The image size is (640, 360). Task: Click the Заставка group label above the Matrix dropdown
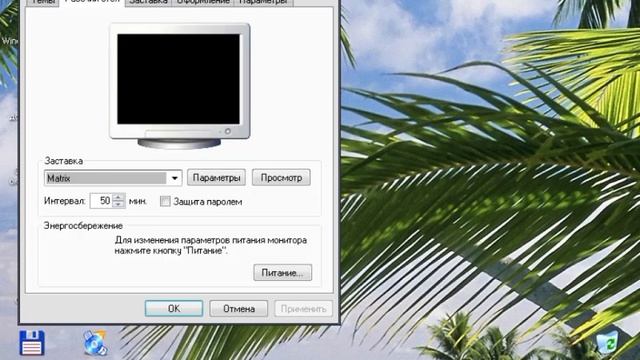pos(64,161)
